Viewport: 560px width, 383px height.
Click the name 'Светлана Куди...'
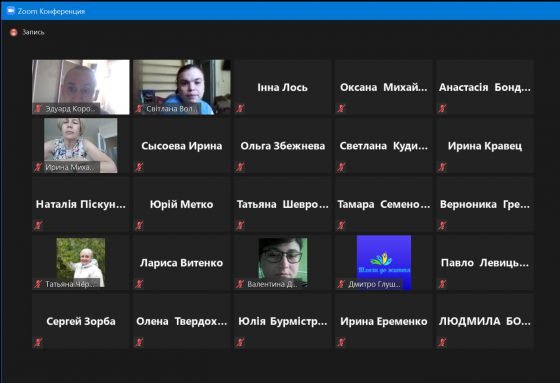tap(384, 146)
